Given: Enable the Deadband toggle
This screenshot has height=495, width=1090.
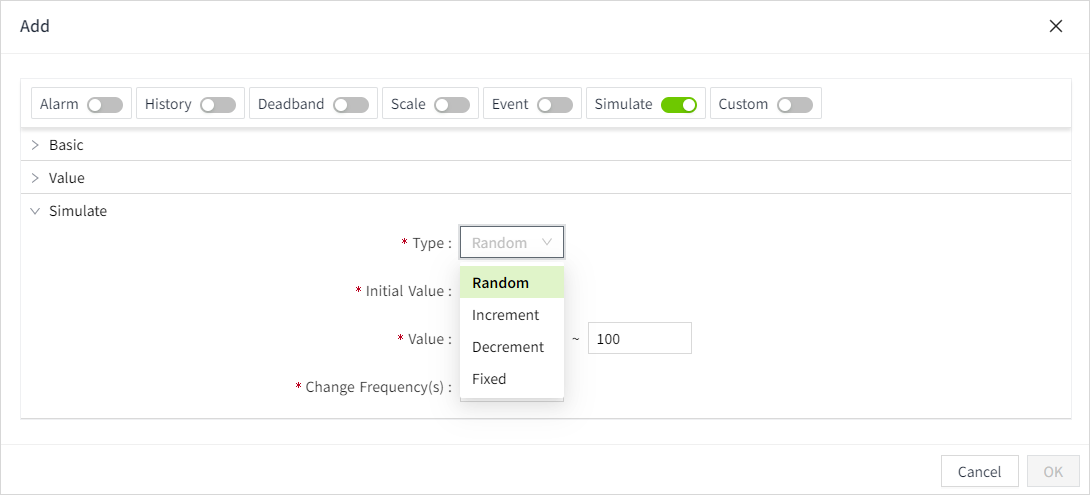Looking at the screenshot, I should tap(351, 104).
